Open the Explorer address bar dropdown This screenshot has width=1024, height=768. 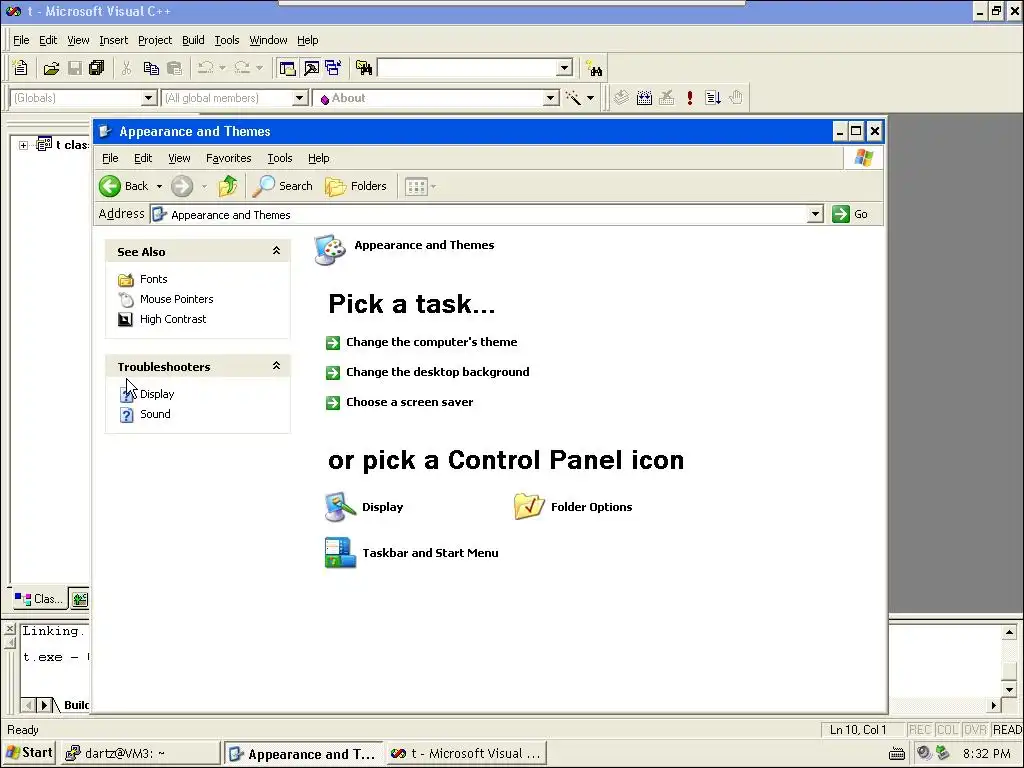(x=815, y=214)
